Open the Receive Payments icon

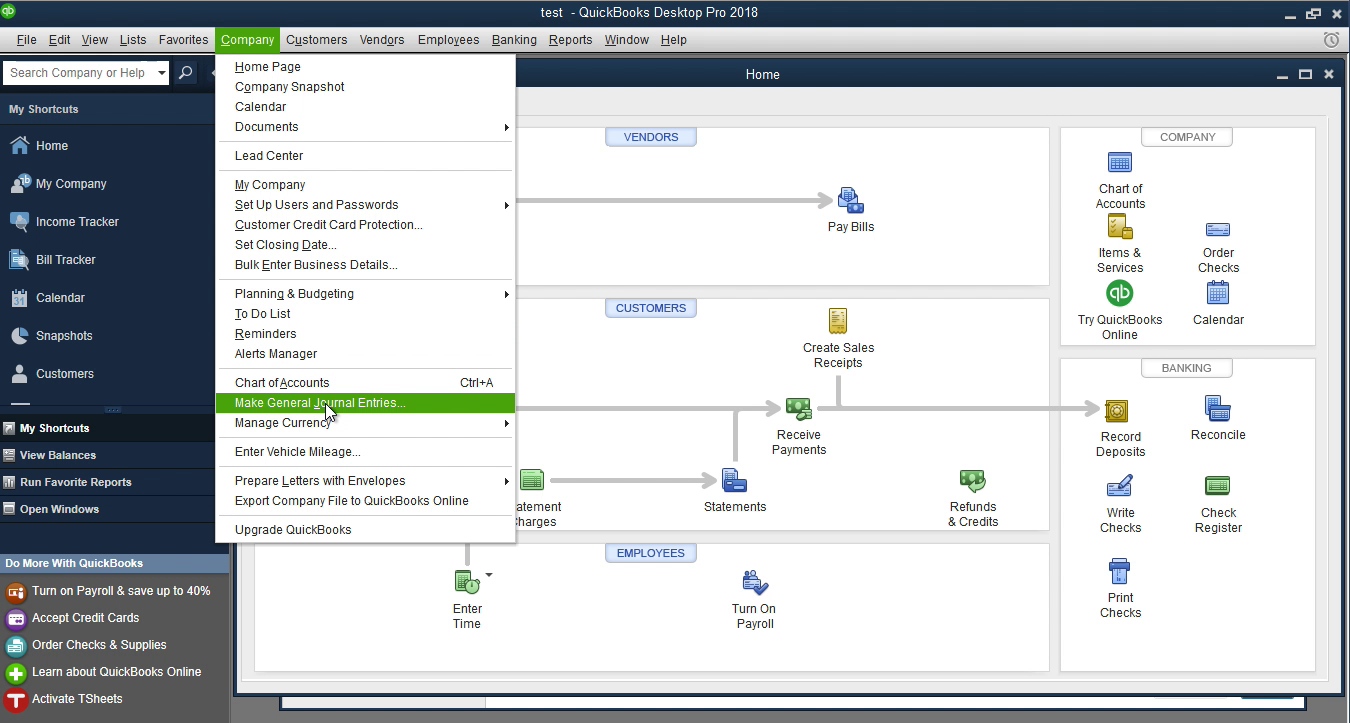[x=798, y=408]
